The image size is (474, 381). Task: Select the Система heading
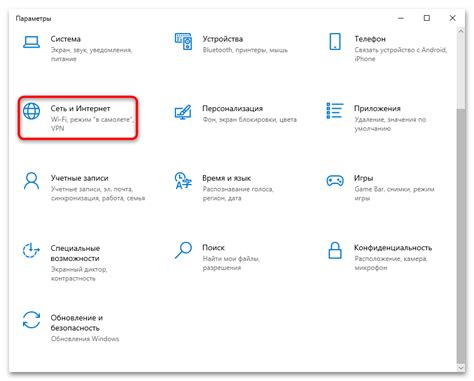pos(66,39)
